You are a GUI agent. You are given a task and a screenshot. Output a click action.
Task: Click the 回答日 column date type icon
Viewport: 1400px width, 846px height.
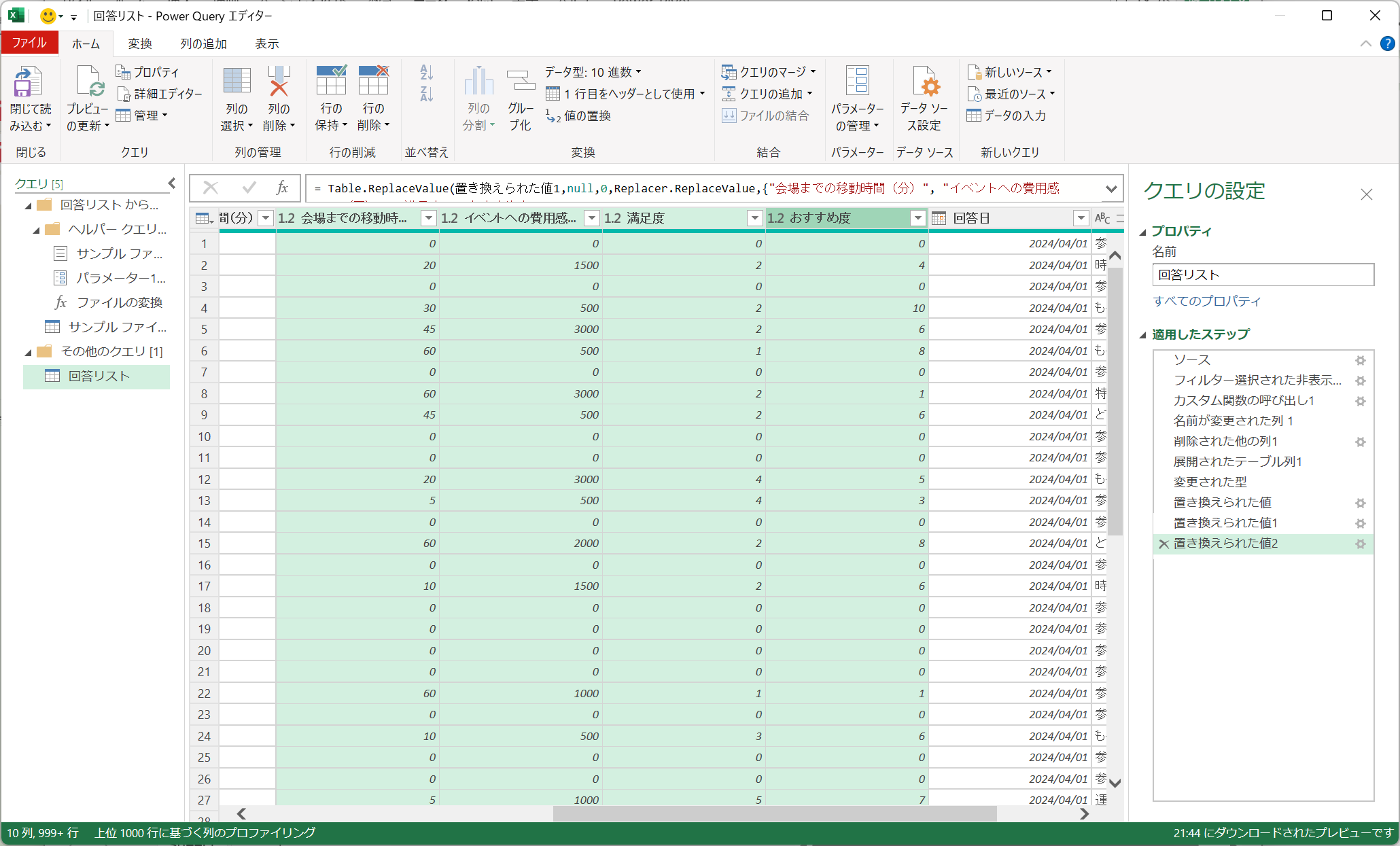(x=939, y=218)
